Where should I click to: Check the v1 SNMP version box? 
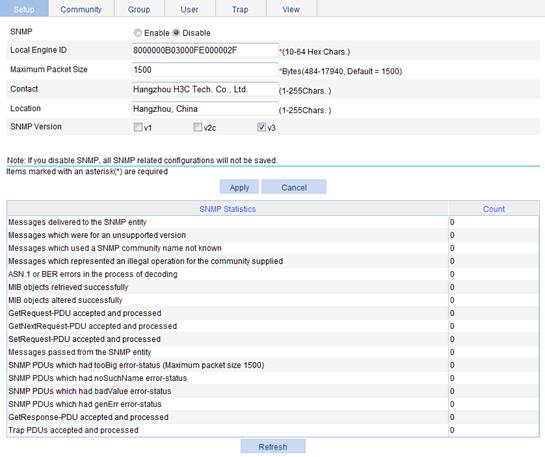138,127
